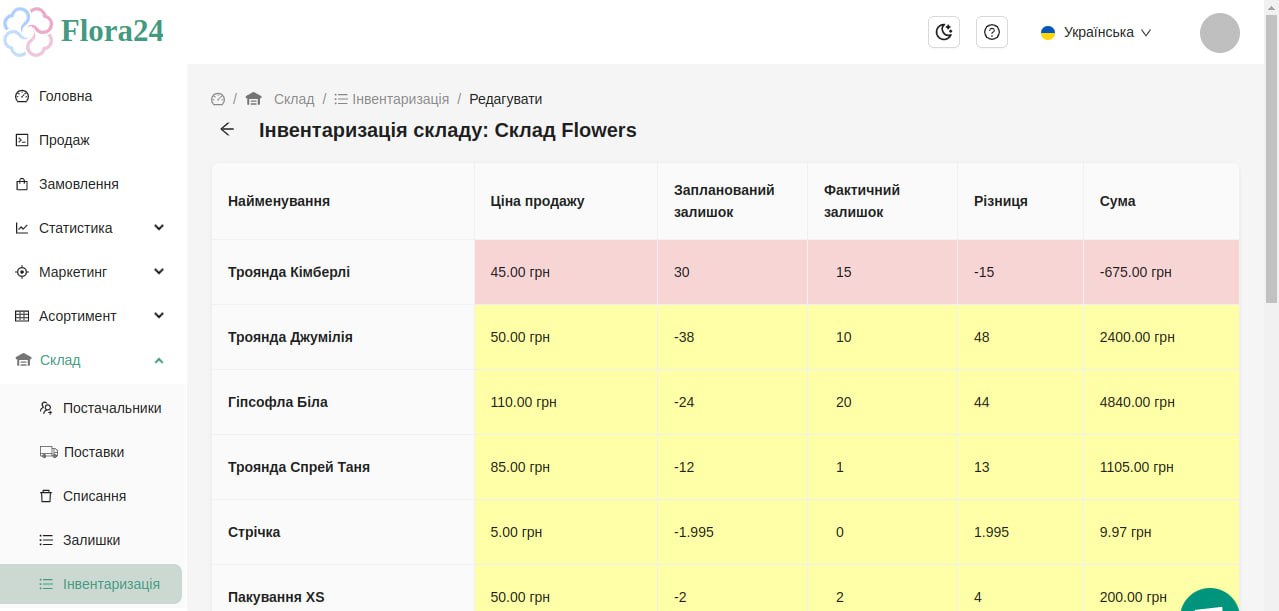The image size is (1279, 611).
Task: Open Поставки submenu item
Action: pyautogui.click(x=94, y=452)
